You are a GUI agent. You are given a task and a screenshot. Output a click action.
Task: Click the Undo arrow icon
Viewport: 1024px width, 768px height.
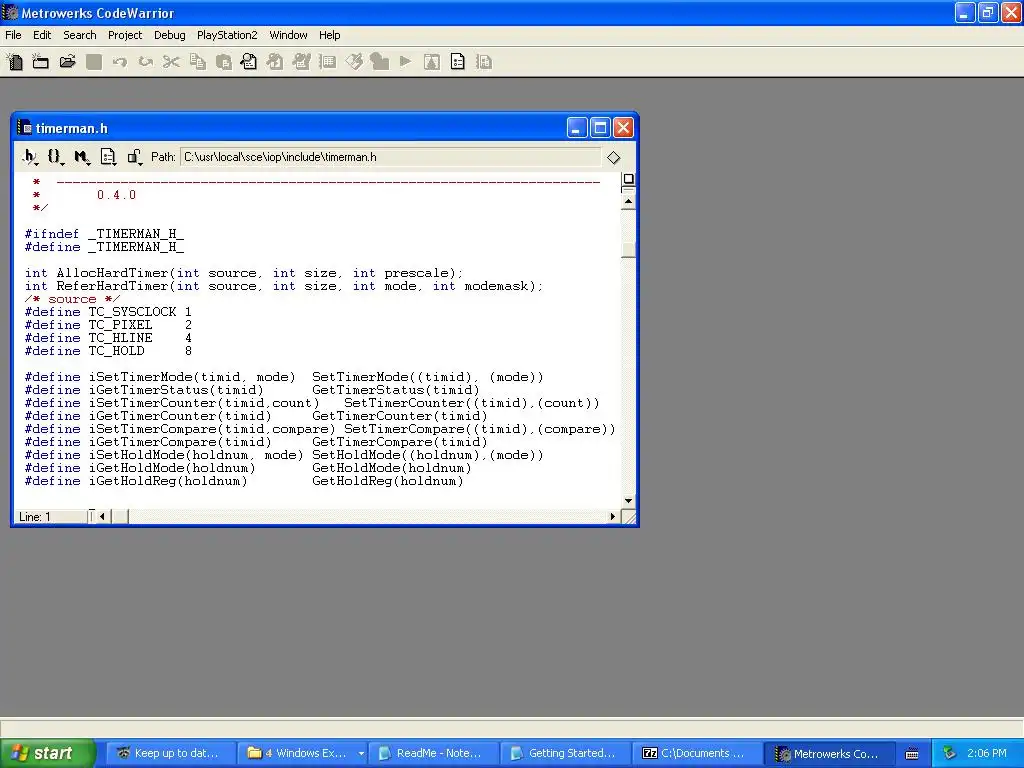click(120, 62)
